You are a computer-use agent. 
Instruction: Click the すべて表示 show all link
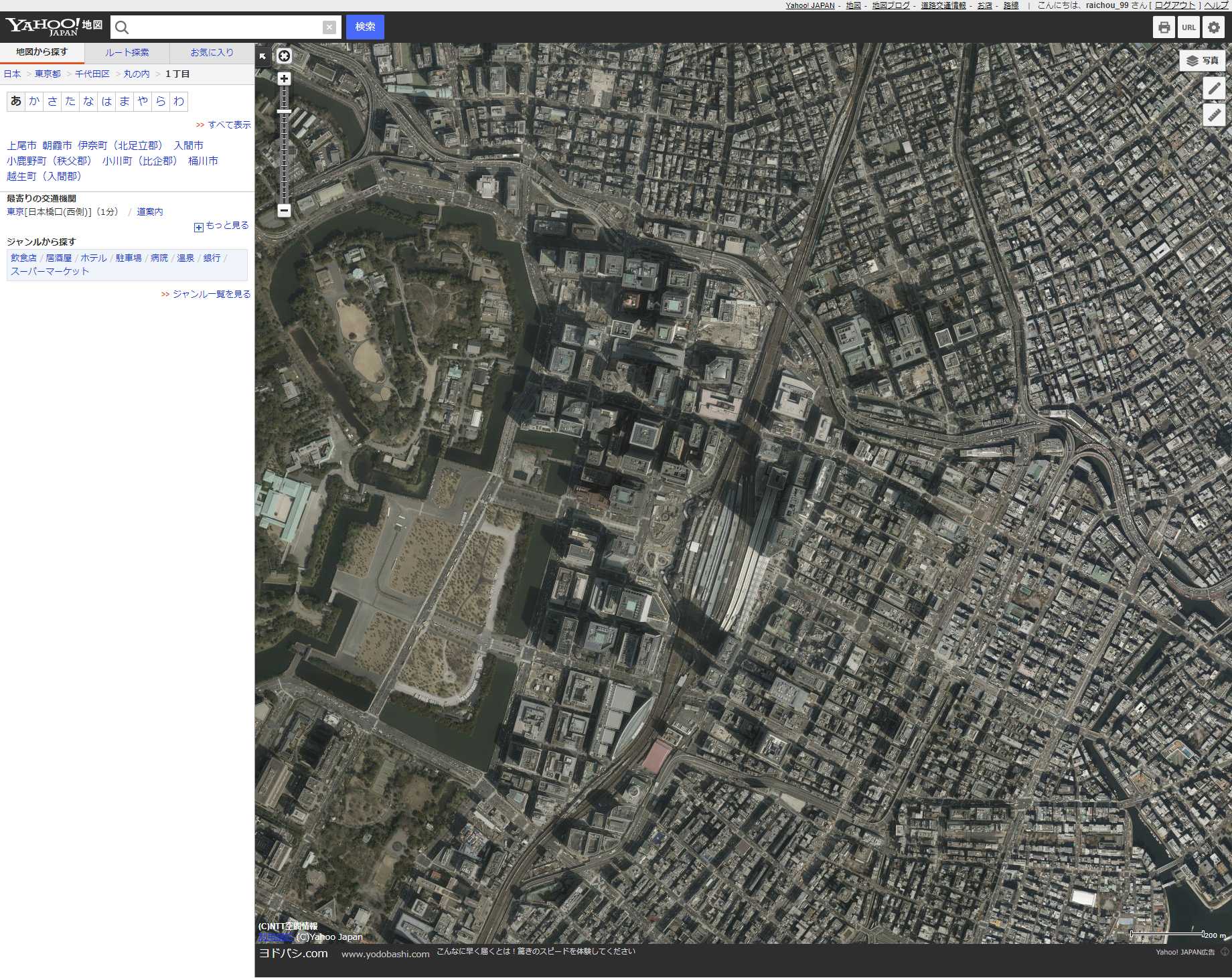[x=229, y=125]
